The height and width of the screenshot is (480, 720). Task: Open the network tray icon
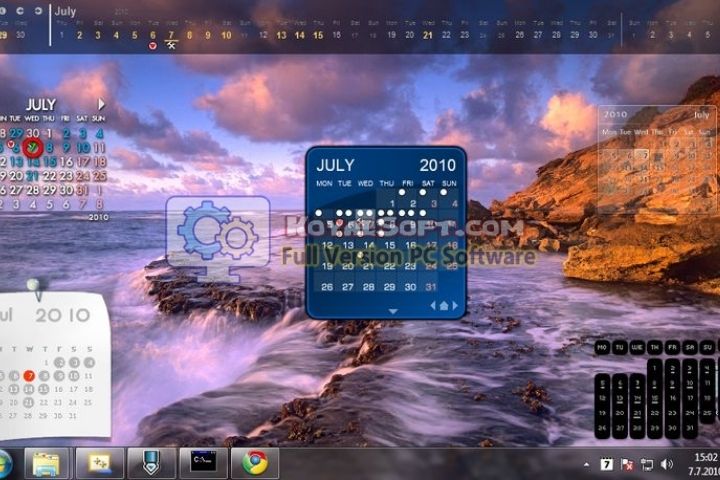pos(647,464)
